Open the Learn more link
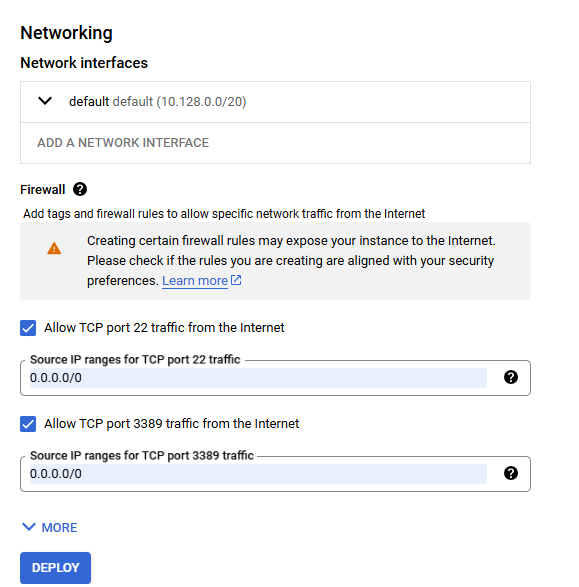 click(195, 281)
